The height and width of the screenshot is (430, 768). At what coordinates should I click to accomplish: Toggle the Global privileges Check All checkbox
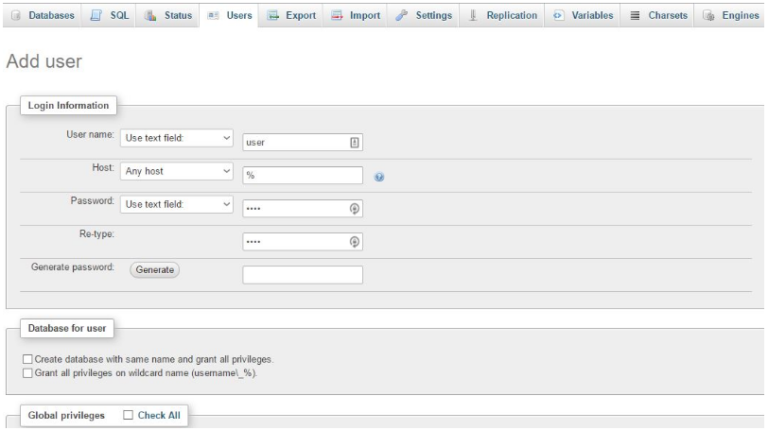pos(128,414)
